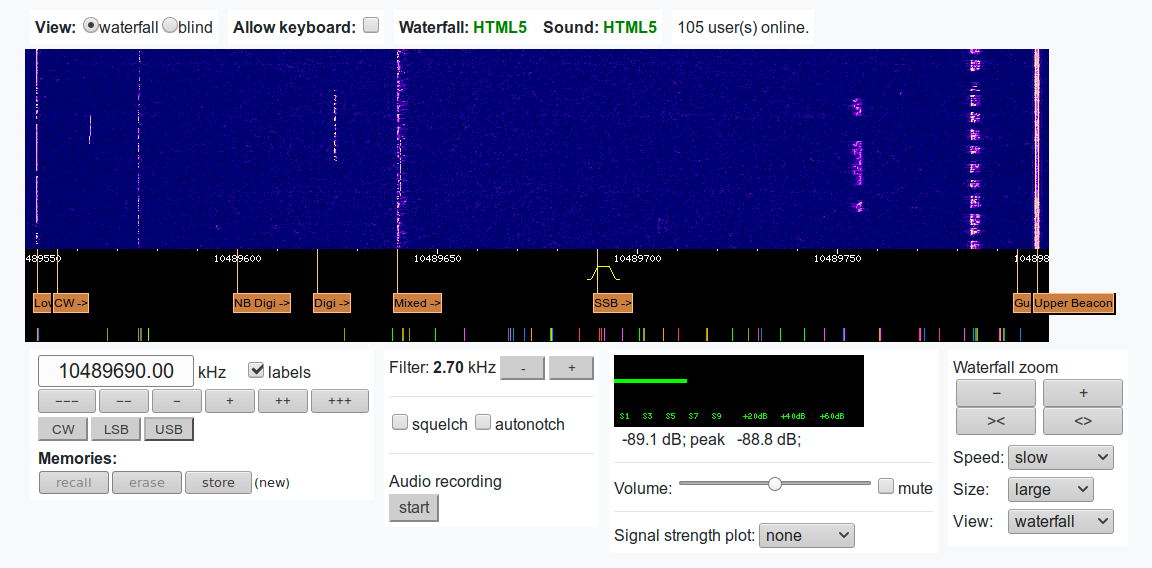Click the recall memory button
The image size is (1152, 568).
(73, 483)
